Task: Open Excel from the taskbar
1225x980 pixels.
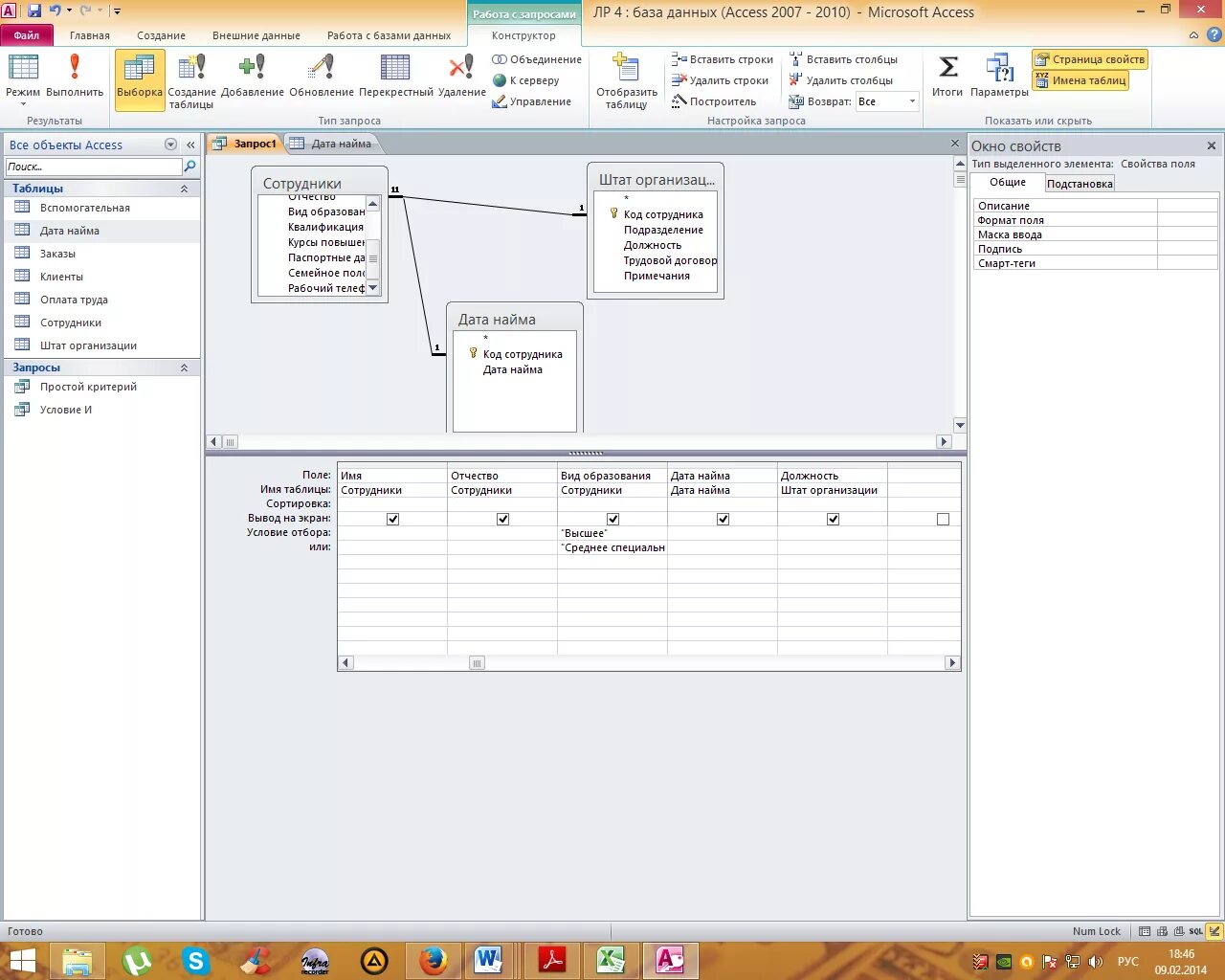Action: [611, 960]
